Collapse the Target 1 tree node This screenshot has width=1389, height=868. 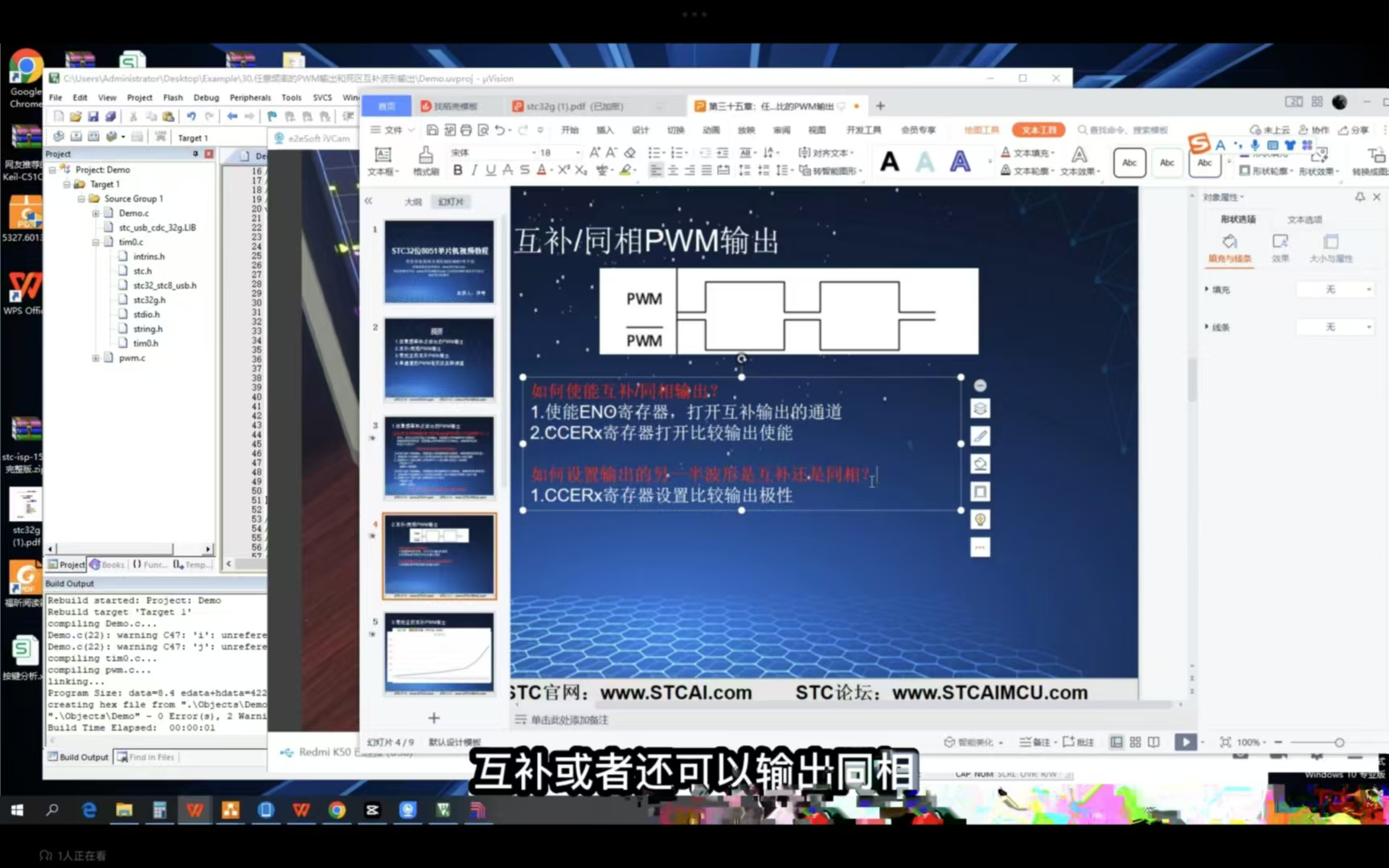[x=67, y=184]
